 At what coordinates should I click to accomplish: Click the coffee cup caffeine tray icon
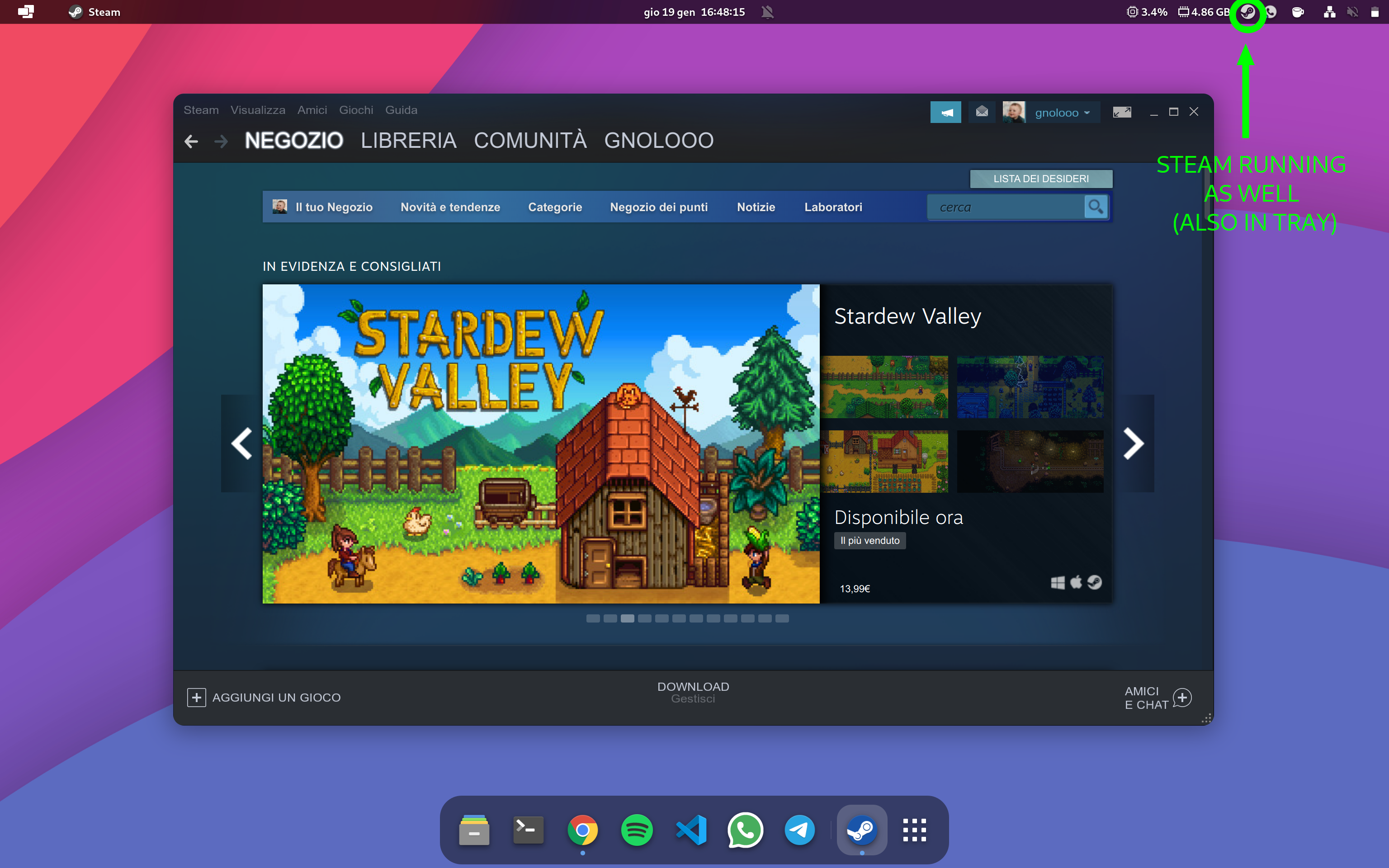click(x=1298, y=12)
